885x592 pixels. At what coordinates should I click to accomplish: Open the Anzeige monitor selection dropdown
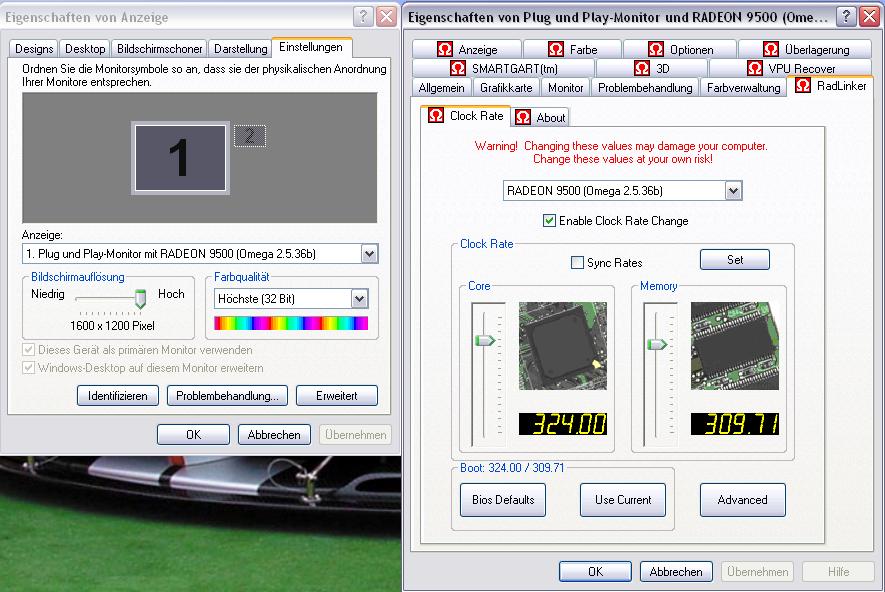[x=370, y=254]
